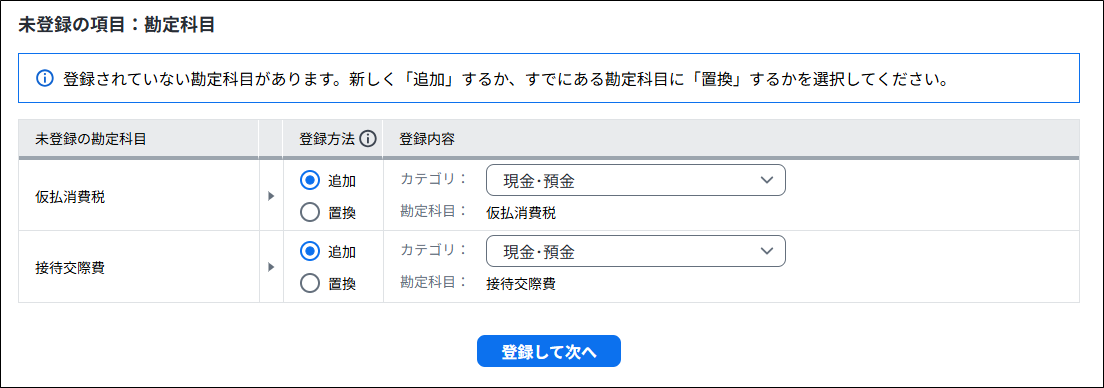
Task: Click the 接待交際費 row label
Action: [70, 268]
